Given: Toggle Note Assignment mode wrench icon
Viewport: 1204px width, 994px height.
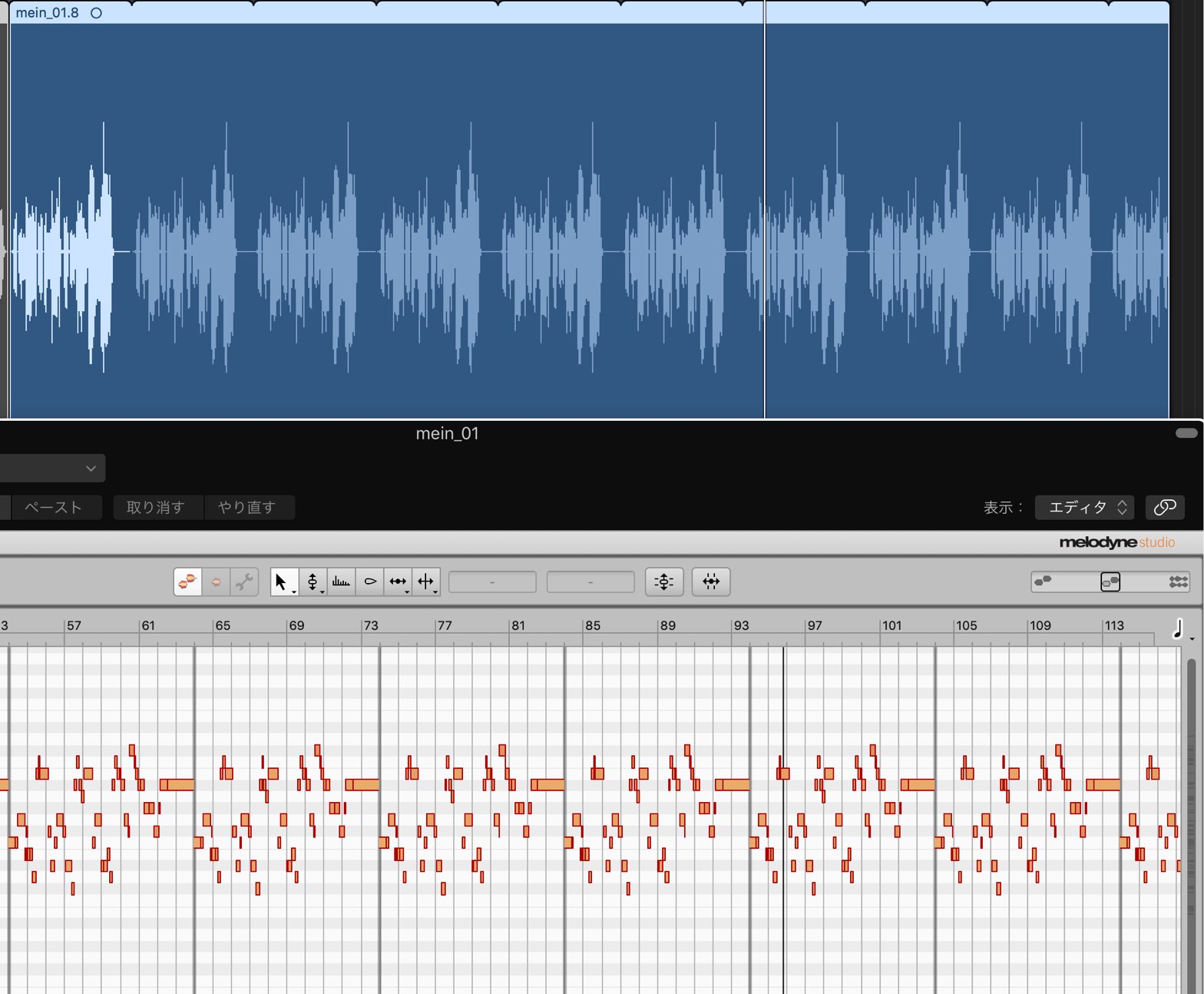Looking at the screenshot, I should [x=244, y=581].
